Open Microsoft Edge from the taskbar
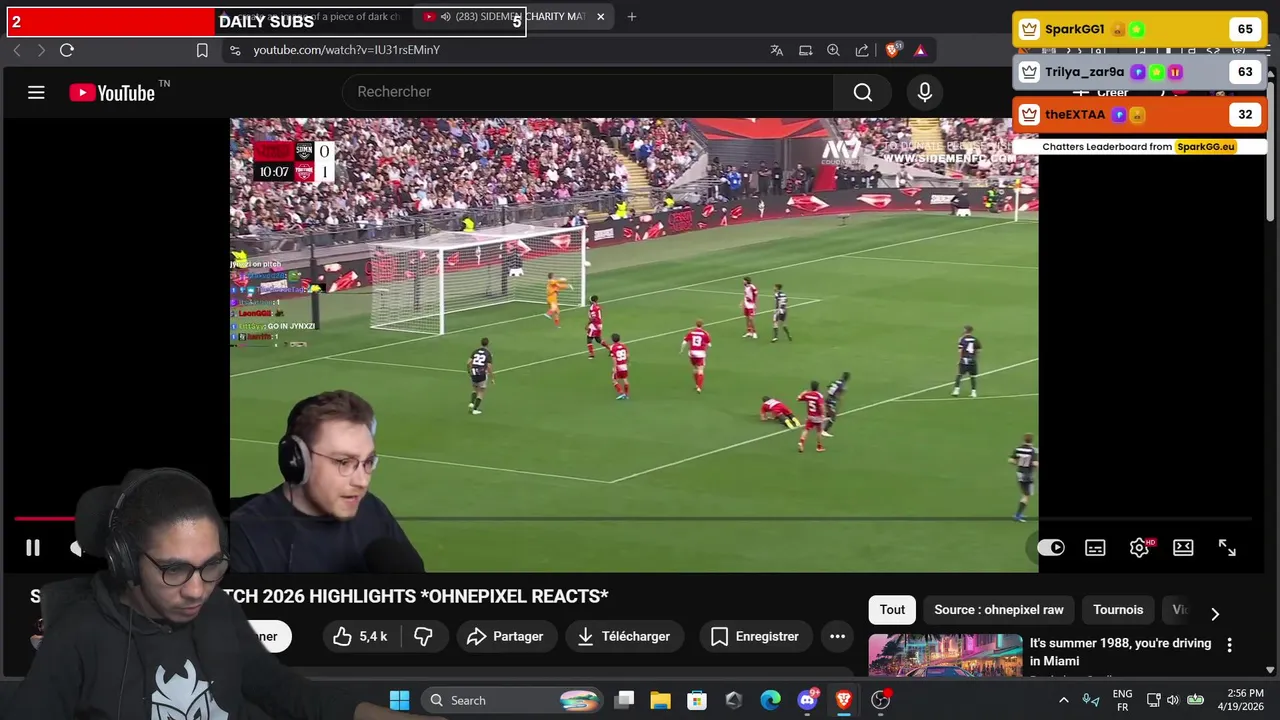The height and width of the screenshot is (720, 1280). point(770,700)
